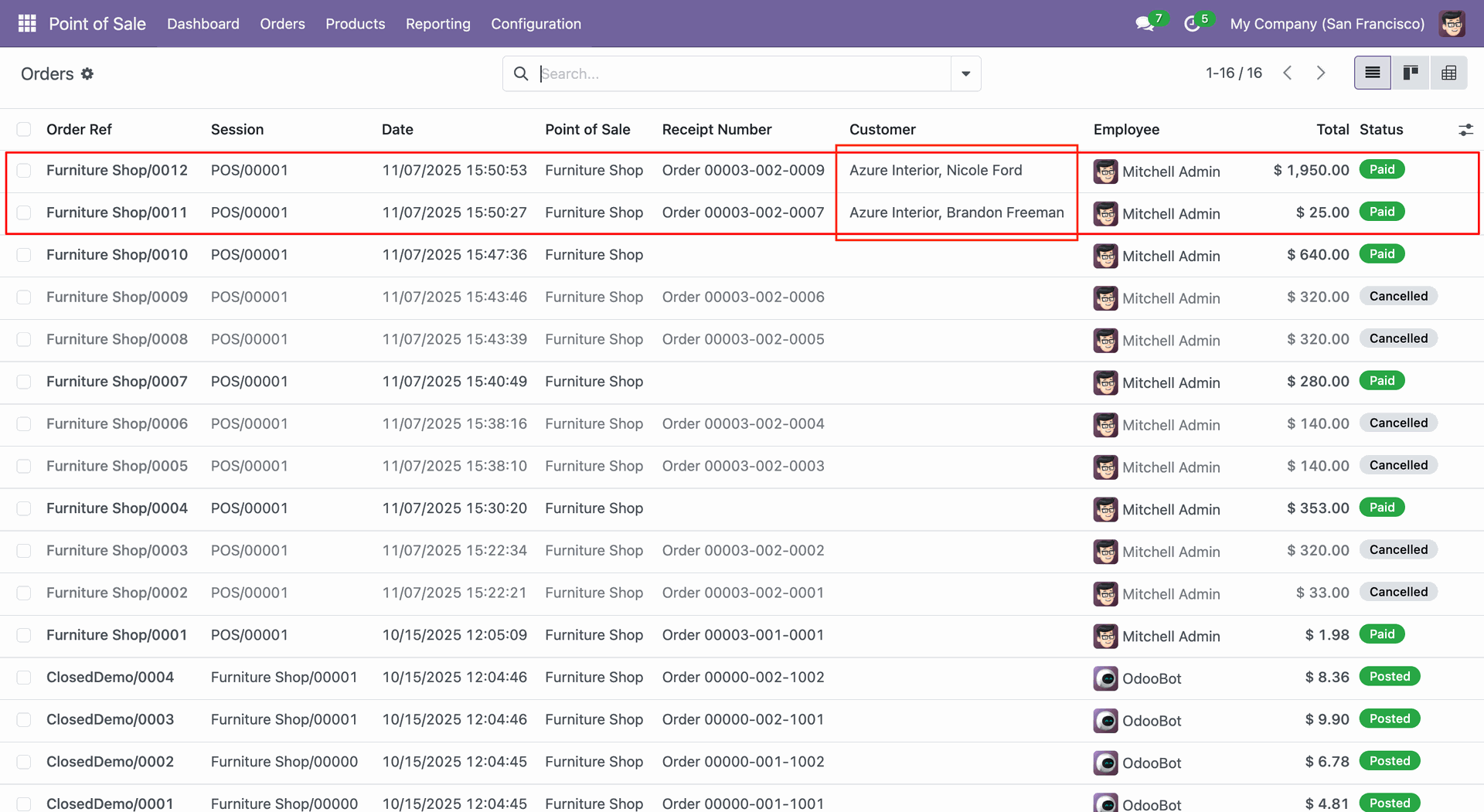Switch to pivot table view

coord(1448,73)
